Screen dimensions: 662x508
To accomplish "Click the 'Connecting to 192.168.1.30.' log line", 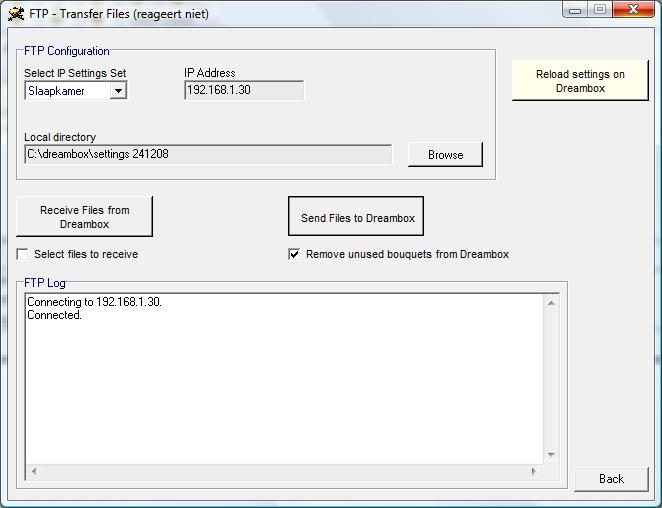I will tap(95, 302).
